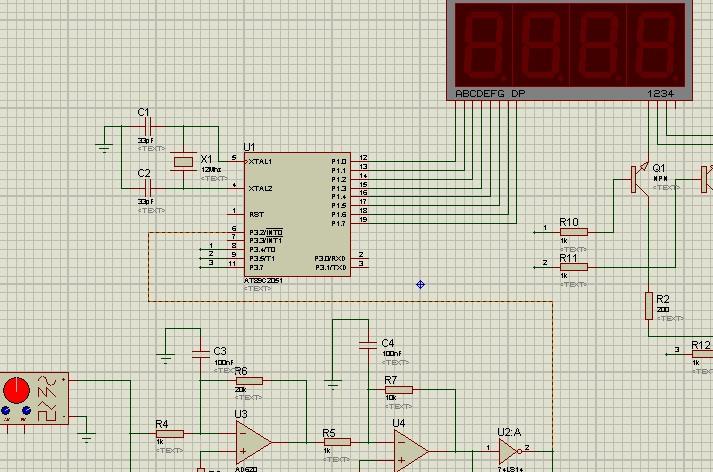Click the '12Mhz' value under X1
Screen dimensions: 713x472
pos(211,170)
